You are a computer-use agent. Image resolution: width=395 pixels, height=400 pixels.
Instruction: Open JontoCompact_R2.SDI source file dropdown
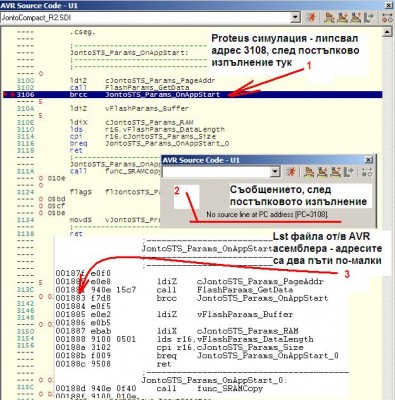295,18
